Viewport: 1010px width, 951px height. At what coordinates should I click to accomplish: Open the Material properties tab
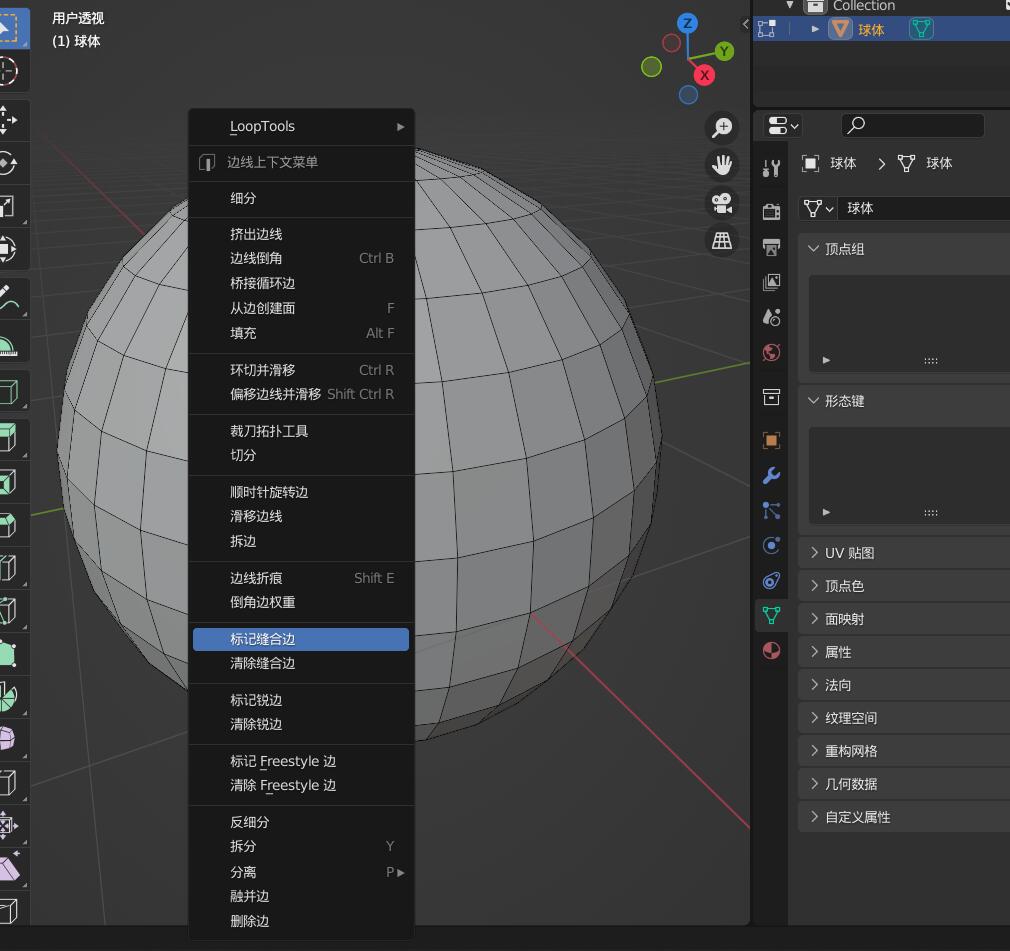tap(771, 651)
